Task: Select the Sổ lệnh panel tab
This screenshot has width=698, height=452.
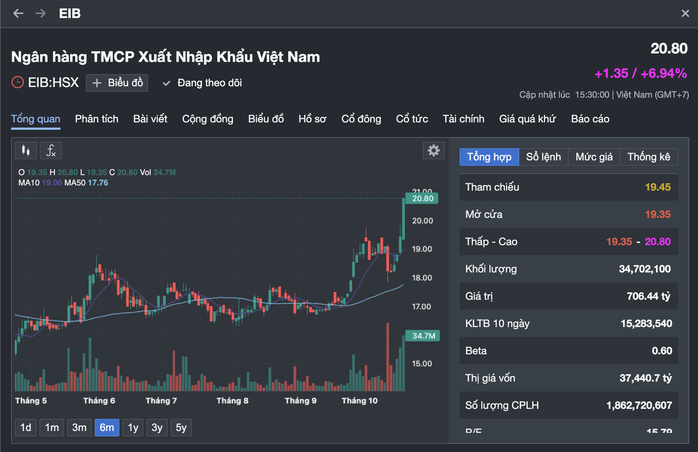Action: (x=544, y=157)
